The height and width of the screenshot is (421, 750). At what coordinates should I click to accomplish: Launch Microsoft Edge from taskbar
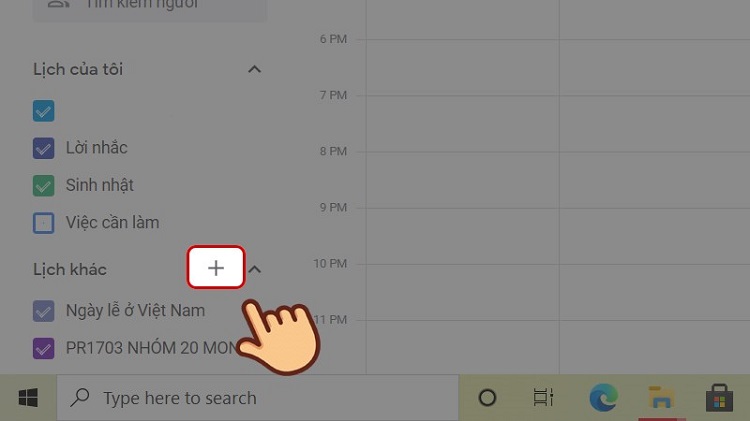[x=603, y=398]
